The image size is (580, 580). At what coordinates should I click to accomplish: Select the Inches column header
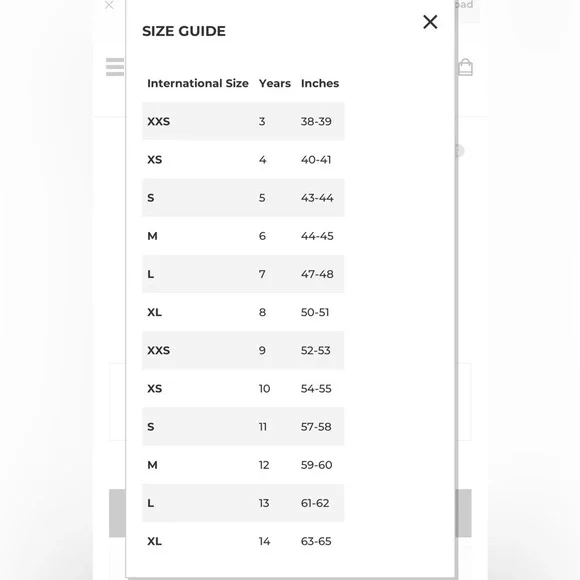pos(320,83)
